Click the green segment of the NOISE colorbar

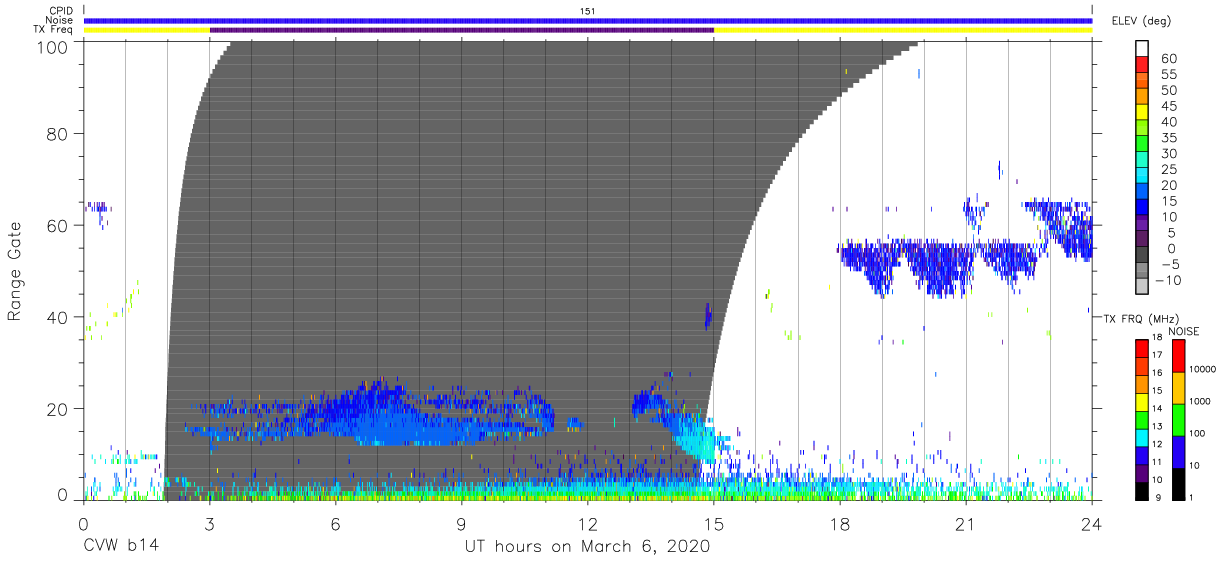click(x=1179, y=419)
